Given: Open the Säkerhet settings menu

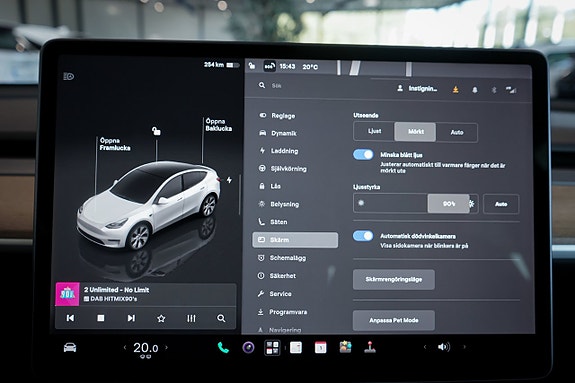Looking at the screenshot, I should tap(277, 276).
